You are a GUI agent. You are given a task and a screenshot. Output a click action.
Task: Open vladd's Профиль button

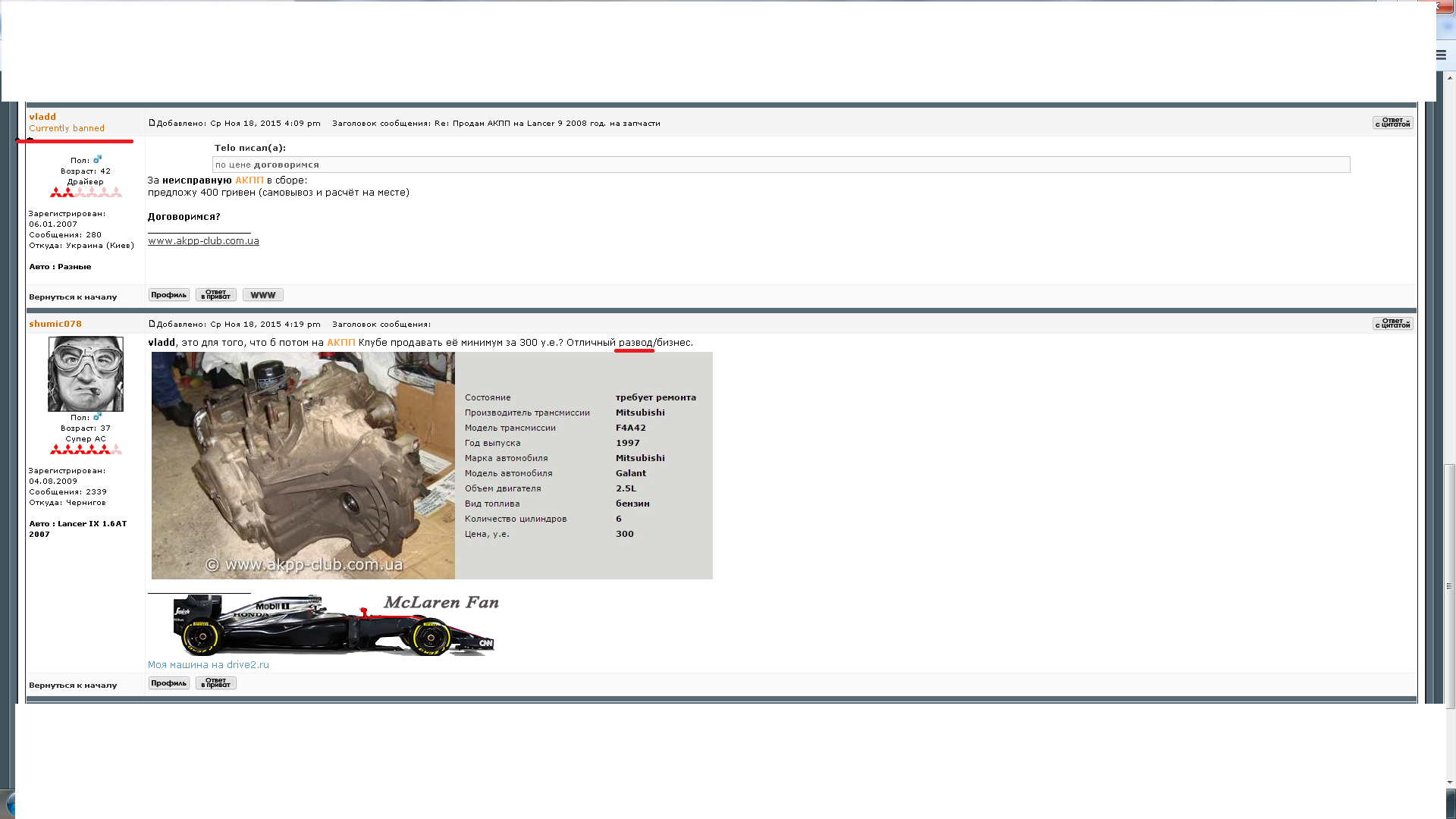[x=168, y=295]
